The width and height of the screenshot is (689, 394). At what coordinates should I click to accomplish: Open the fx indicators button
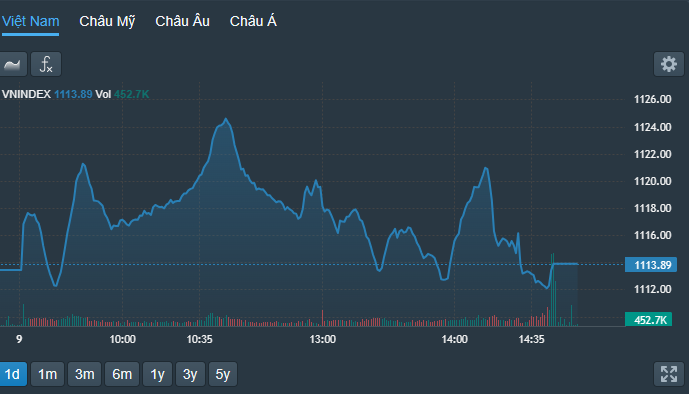click(x=46, y=65)
